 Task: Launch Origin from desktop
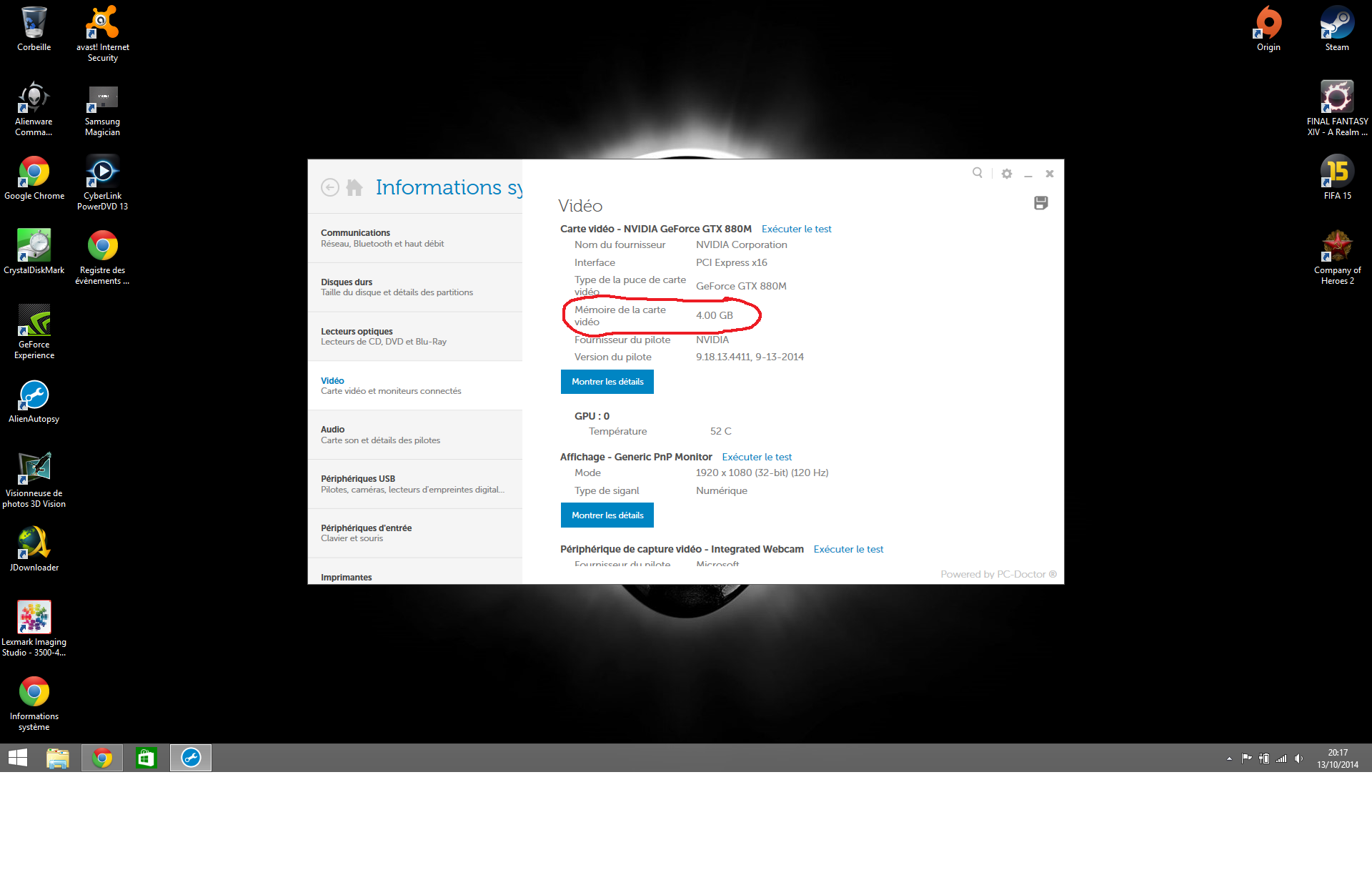click(1268, 29)
